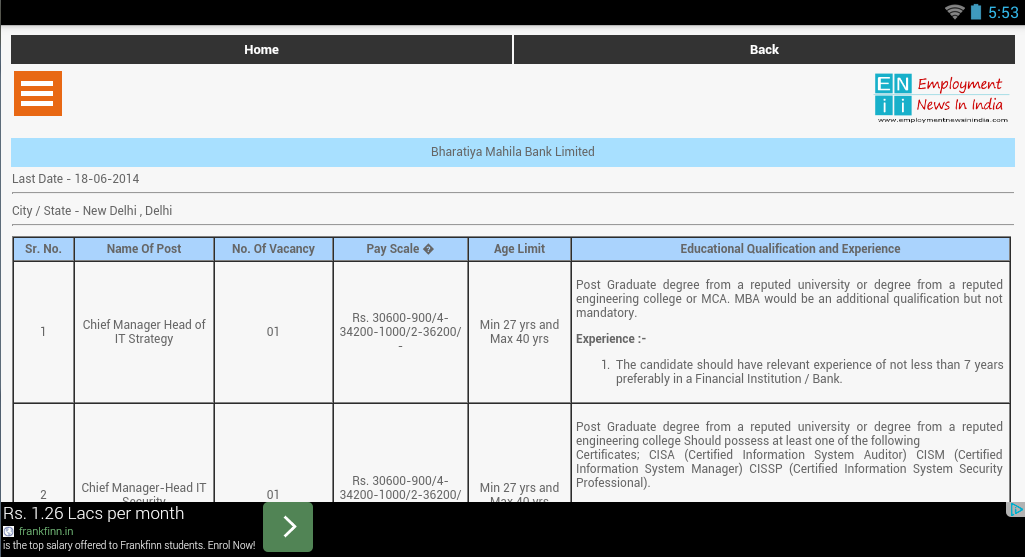Tap the green ad arrow button
This screenshot has height=557, width=1025.
click(288, 527)
